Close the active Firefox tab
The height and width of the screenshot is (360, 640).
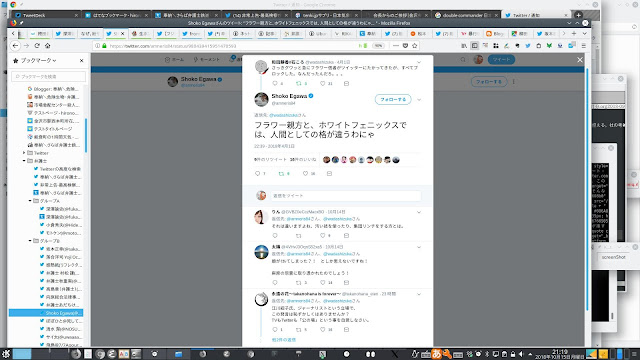coord(122,33)
